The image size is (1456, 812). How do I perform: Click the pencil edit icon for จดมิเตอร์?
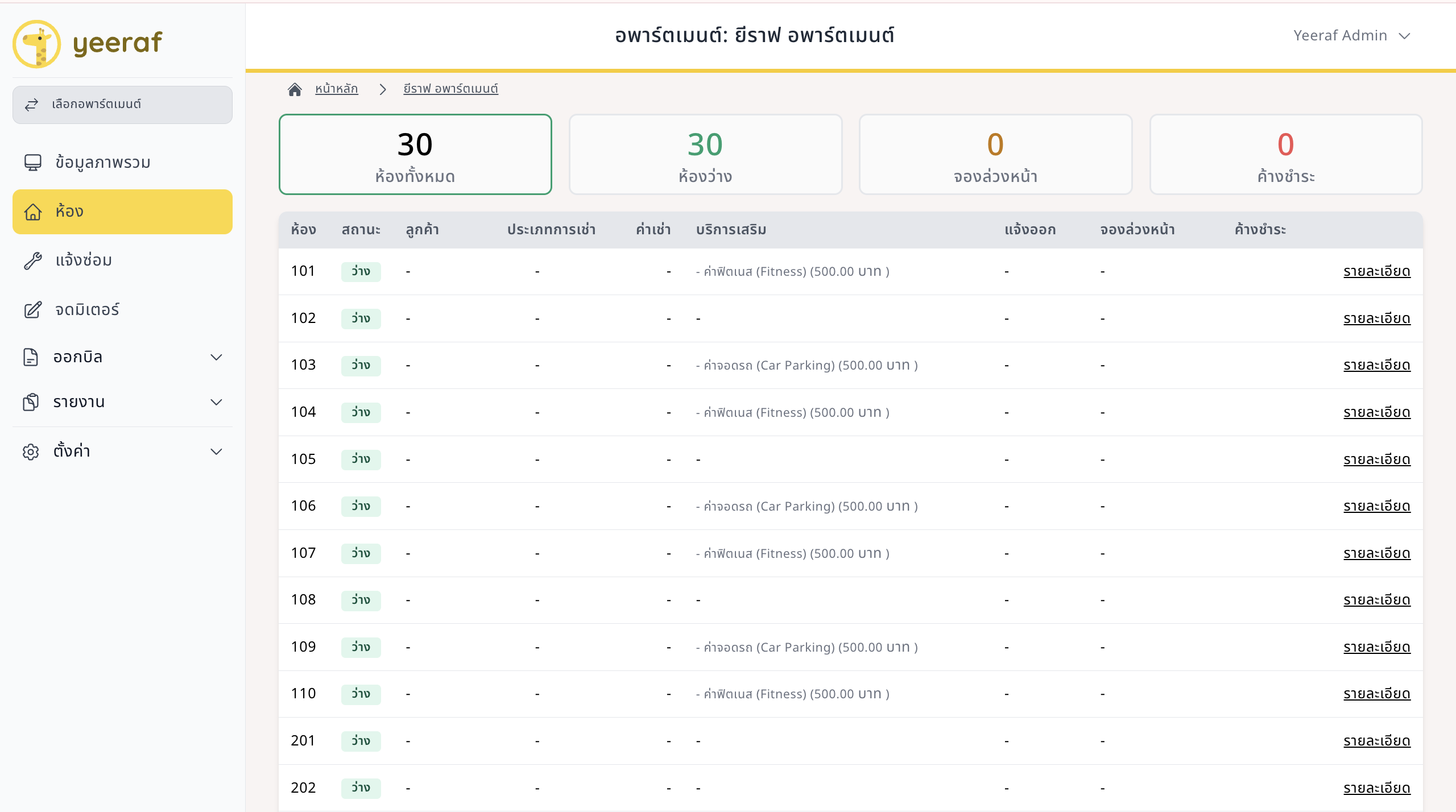click(33, 310)
